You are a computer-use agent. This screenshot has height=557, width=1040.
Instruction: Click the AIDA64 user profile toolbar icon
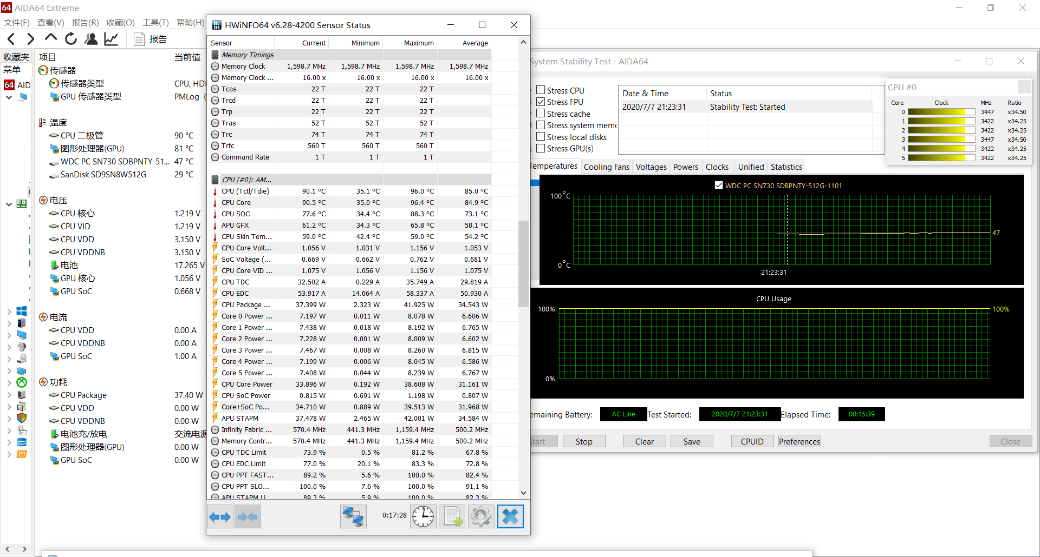(91, 39)
